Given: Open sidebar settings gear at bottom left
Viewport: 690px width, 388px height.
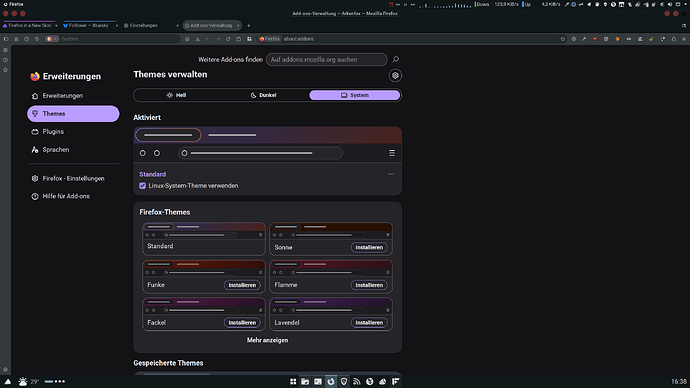Looking at the screenshot, I should [x=5, y=370].
